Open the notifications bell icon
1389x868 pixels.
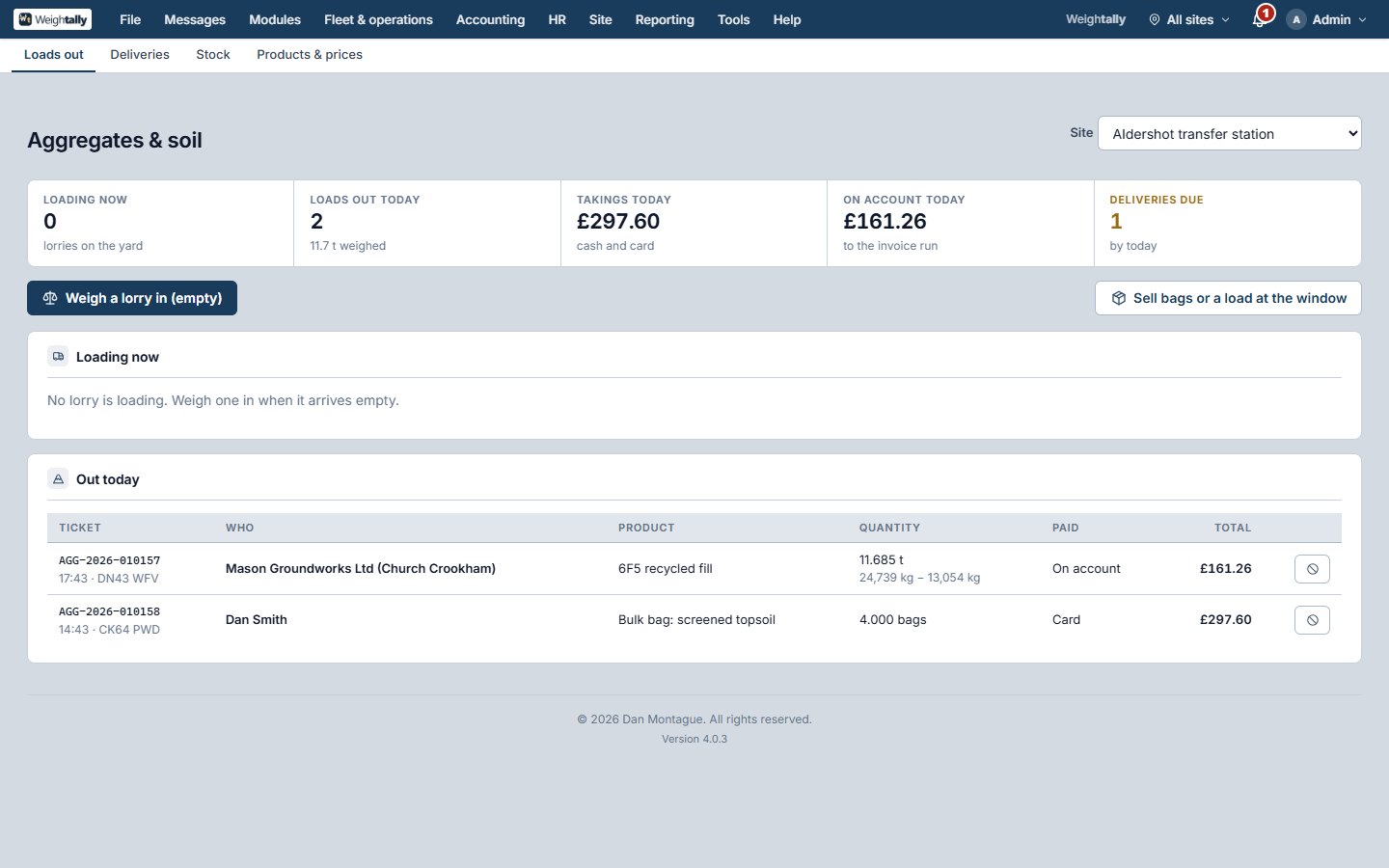click(1259, 19)
